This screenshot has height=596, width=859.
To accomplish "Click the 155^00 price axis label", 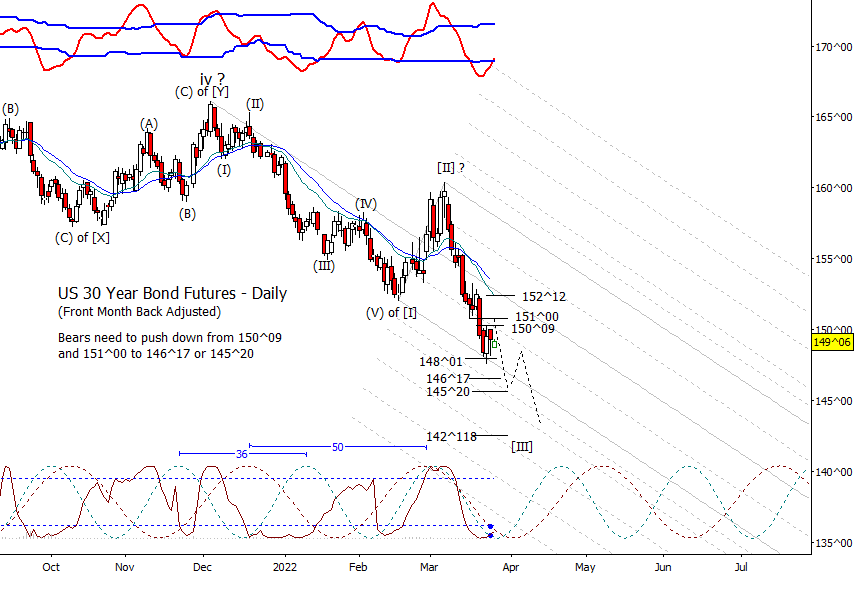I will click(x=834, y=259).
